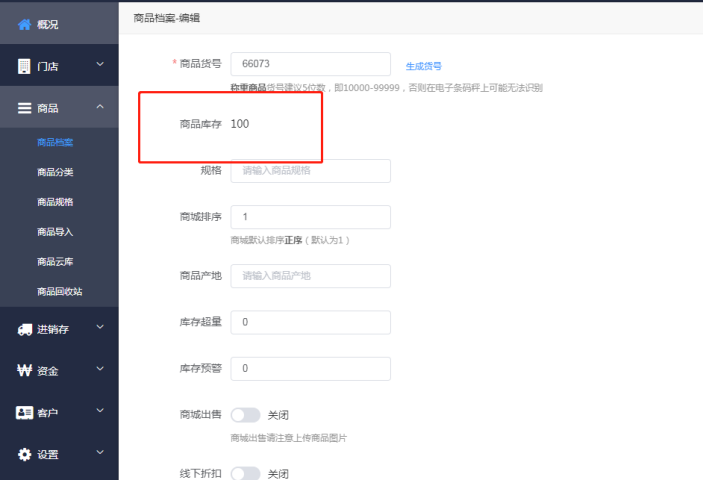Expand the 设置 menu chevron
The image size is (703, 480).
pyautogui.click(x=100, y=452)
